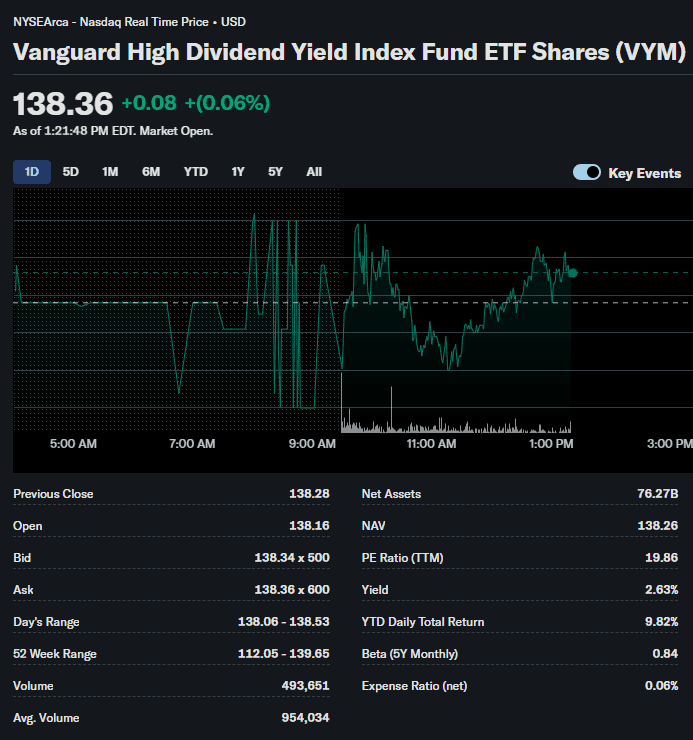Viewport: 693px width, 740px height.
Task: Open the 1Y chart range
Action: pos(238,172)
